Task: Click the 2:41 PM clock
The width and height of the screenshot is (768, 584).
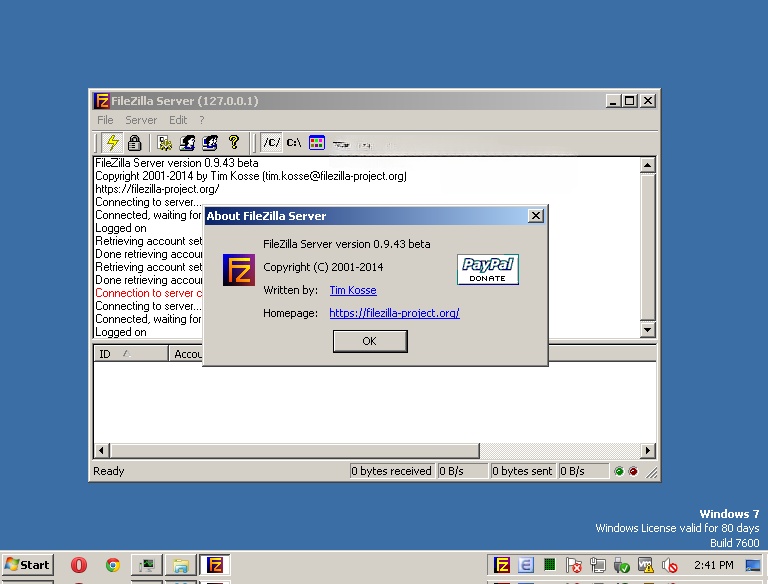Action: (x=714, y=565)
